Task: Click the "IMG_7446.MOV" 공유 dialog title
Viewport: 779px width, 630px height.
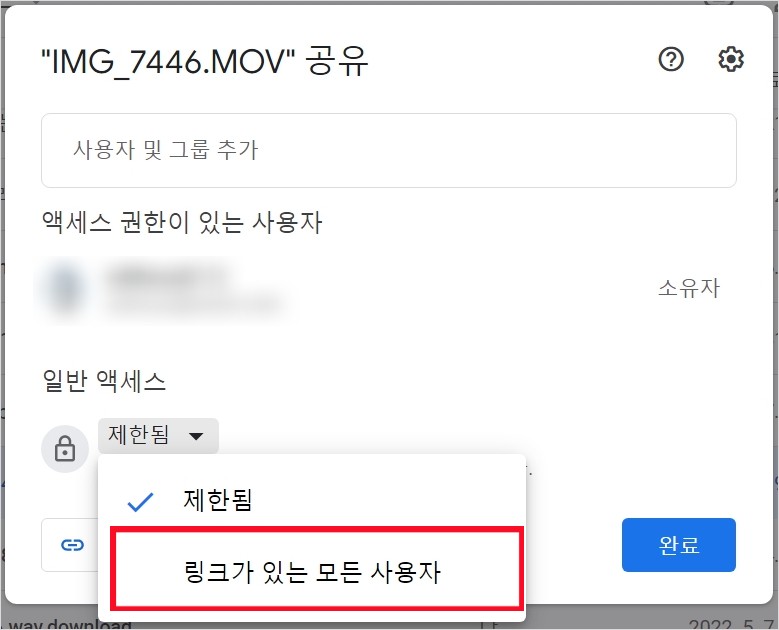Action: pyautogui.click(x=204, y=61)
